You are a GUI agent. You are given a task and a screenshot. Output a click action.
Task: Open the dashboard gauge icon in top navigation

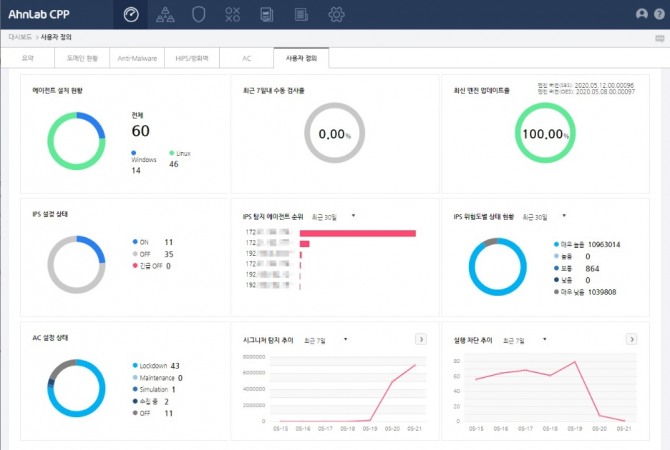click(x=130, y=14)
